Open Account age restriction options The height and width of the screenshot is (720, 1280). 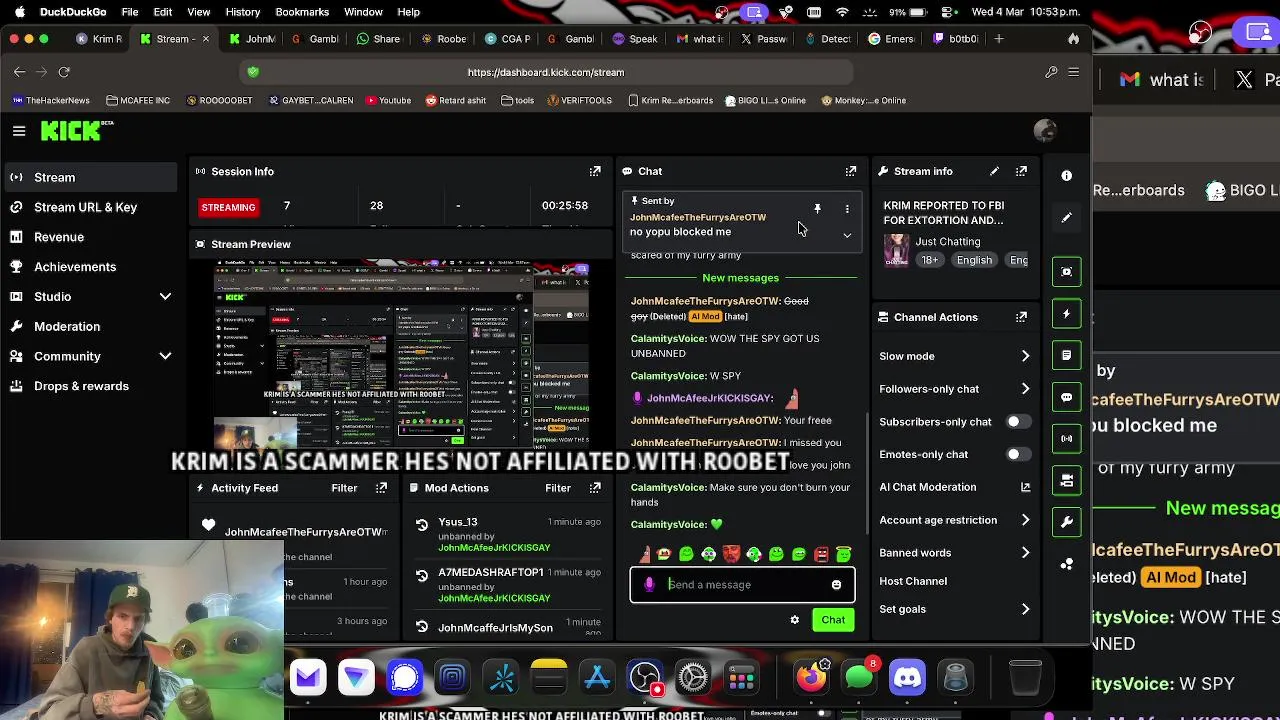[x=954, y=520]
